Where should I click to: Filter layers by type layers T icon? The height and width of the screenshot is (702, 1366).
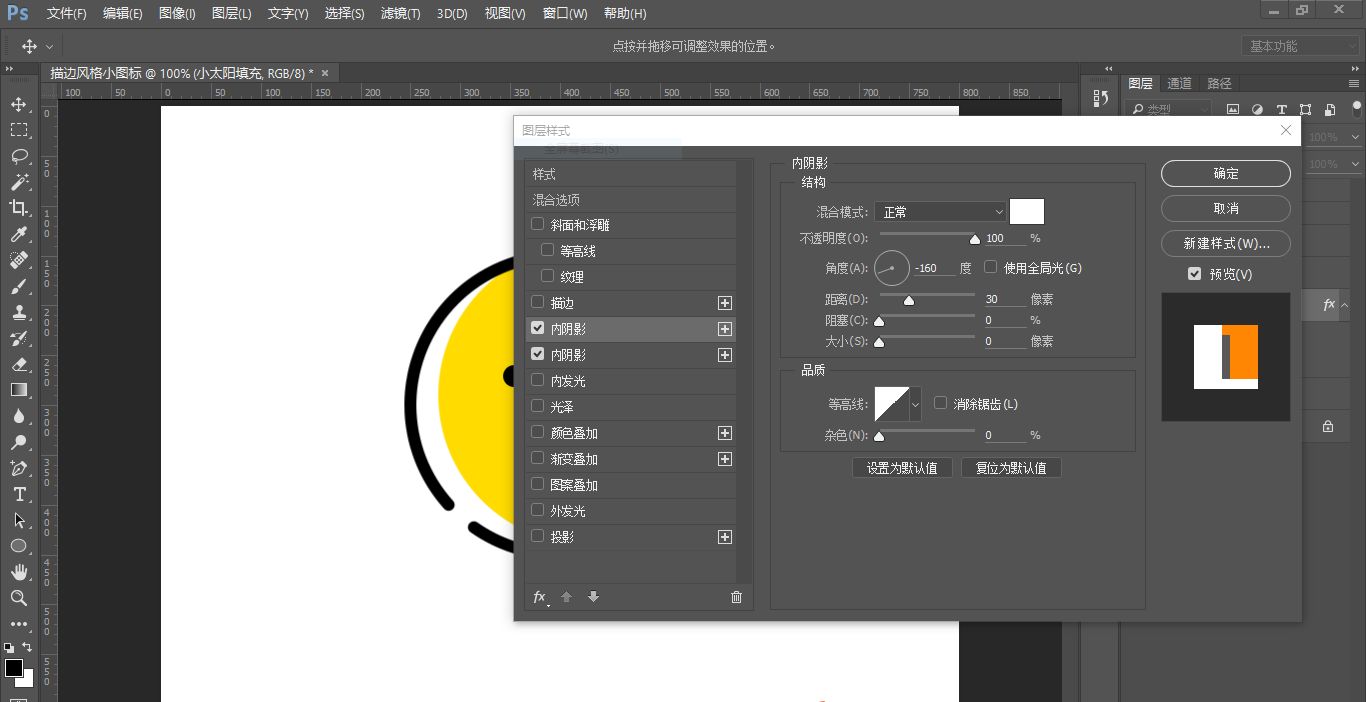pyautogui.click(x=1281, y=109)
